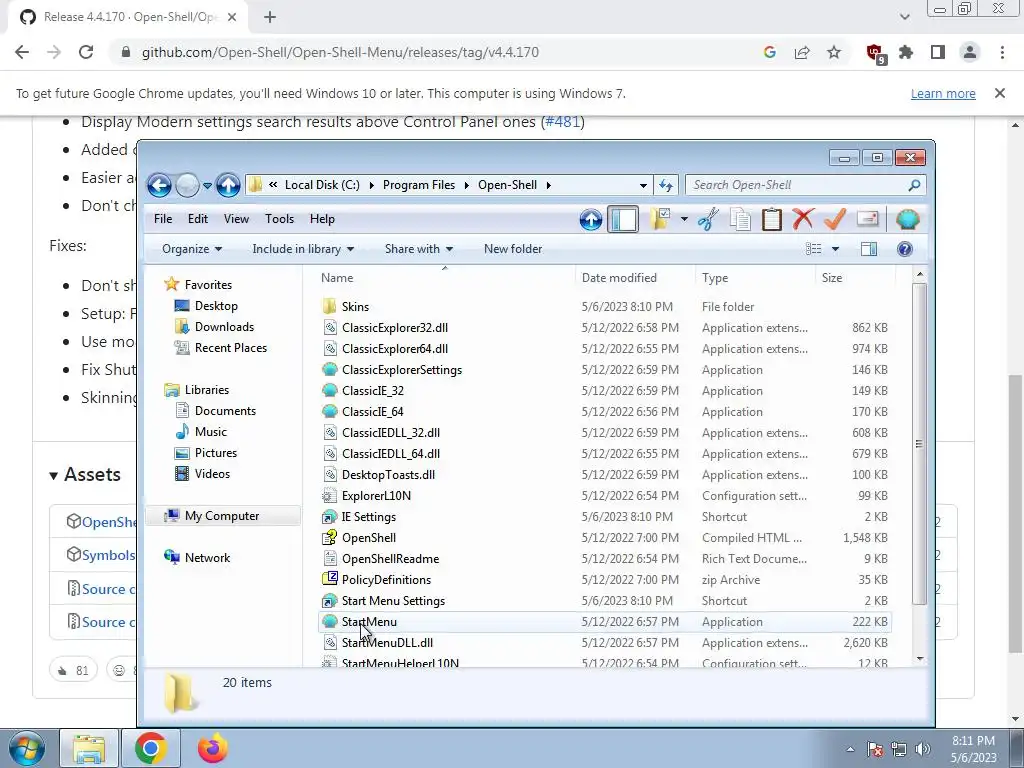
Task: Open the folder options toolbar icon
Action: tap(660, 219)
